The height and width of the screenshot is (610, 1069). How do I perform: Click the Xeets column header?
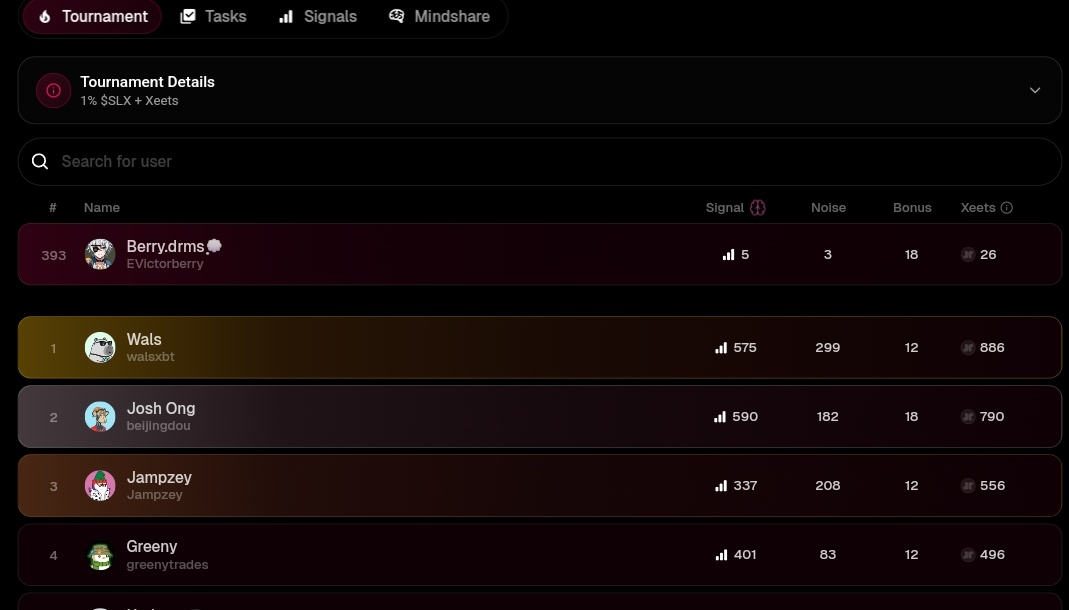point(978,208)
